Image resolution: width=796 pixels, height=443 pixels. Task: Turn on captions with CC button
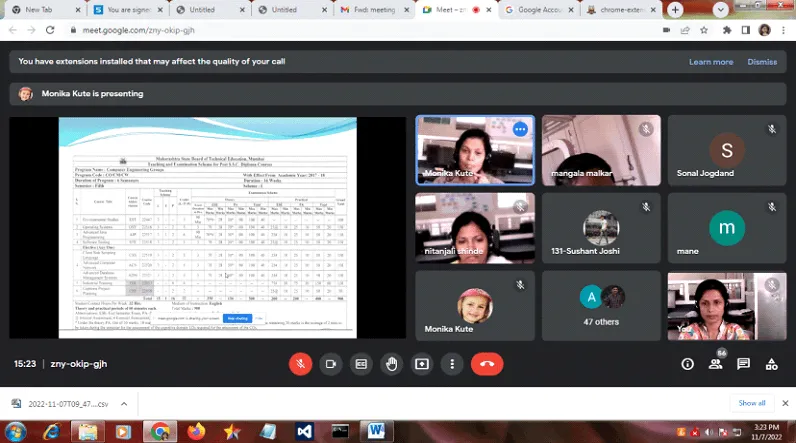[361, 364]
